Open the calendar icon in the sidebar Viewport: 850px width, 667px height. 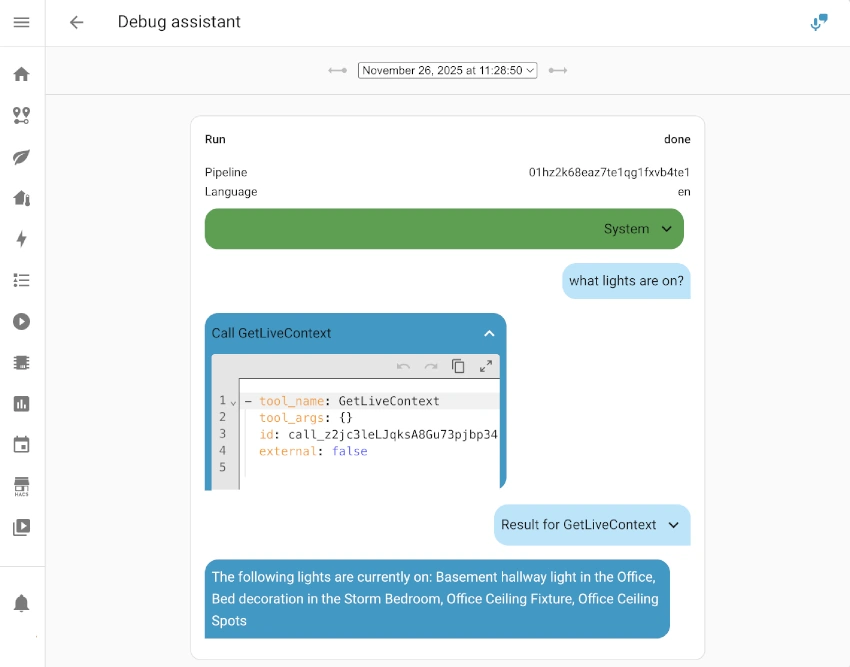pos(21,445)
